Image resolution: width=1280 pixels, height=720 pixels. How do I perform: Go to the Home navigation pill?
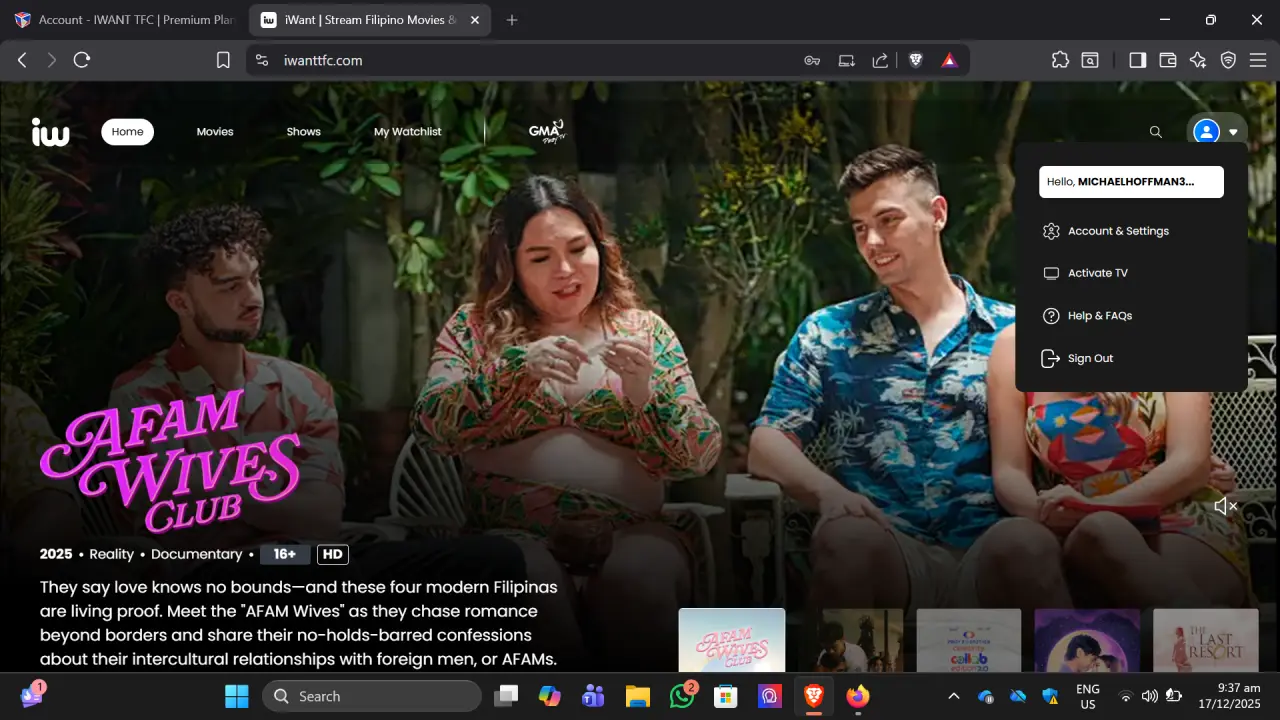pos(127,132)
